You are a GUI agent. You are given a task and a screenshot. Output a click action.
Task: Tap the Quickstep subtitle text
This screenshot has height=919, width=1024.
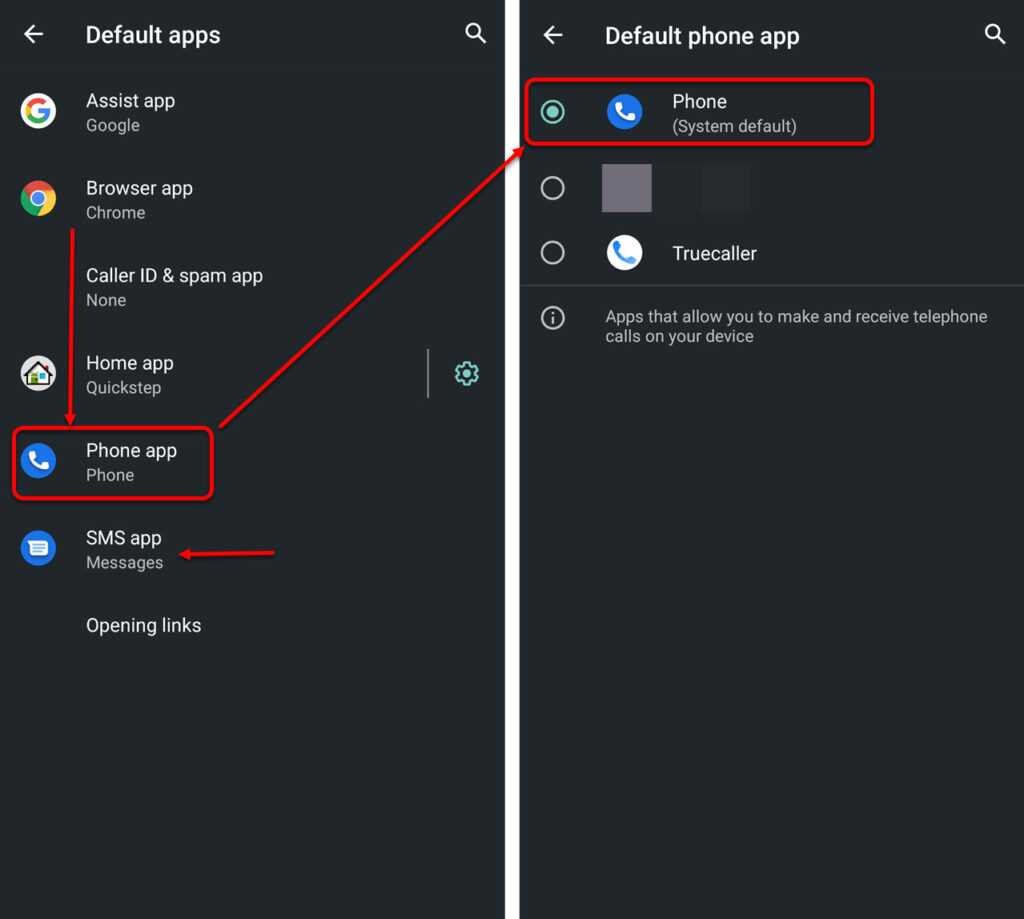[x=123, y=388]
